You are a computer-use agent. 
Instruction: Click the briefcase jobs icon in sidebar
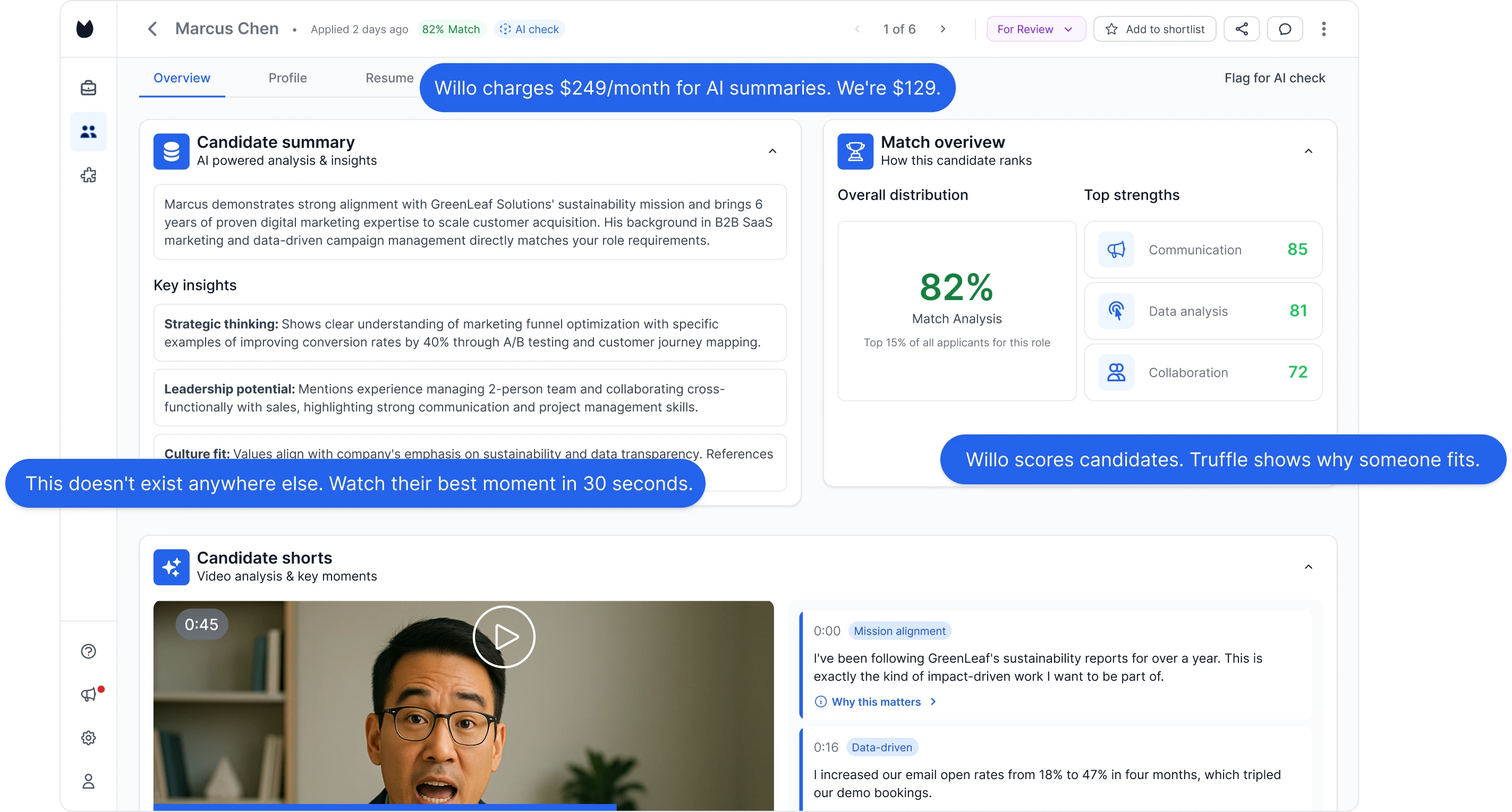tap(88, 88)
